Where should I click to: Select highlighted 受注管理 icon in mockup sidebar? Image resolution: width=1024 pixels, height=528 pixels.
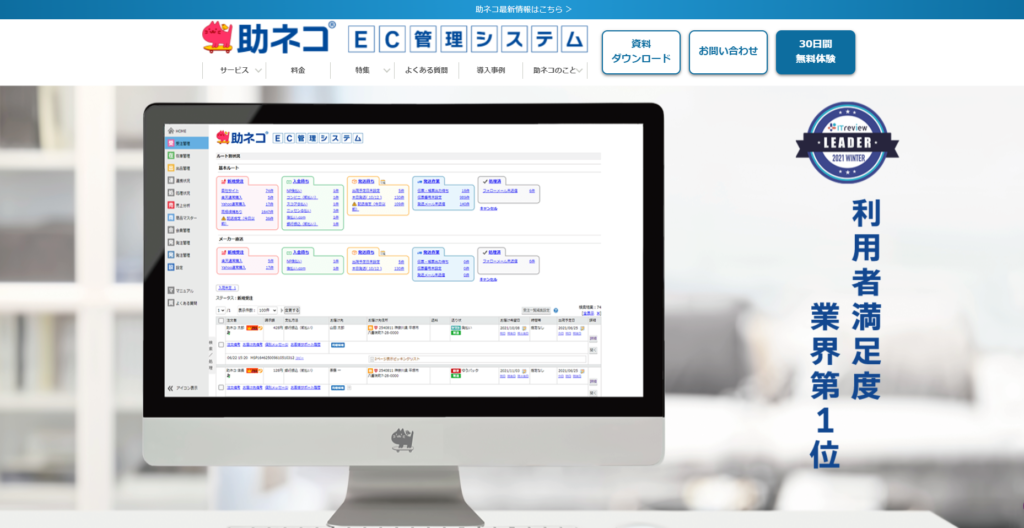pyautogui.click(x=170, y=143)
